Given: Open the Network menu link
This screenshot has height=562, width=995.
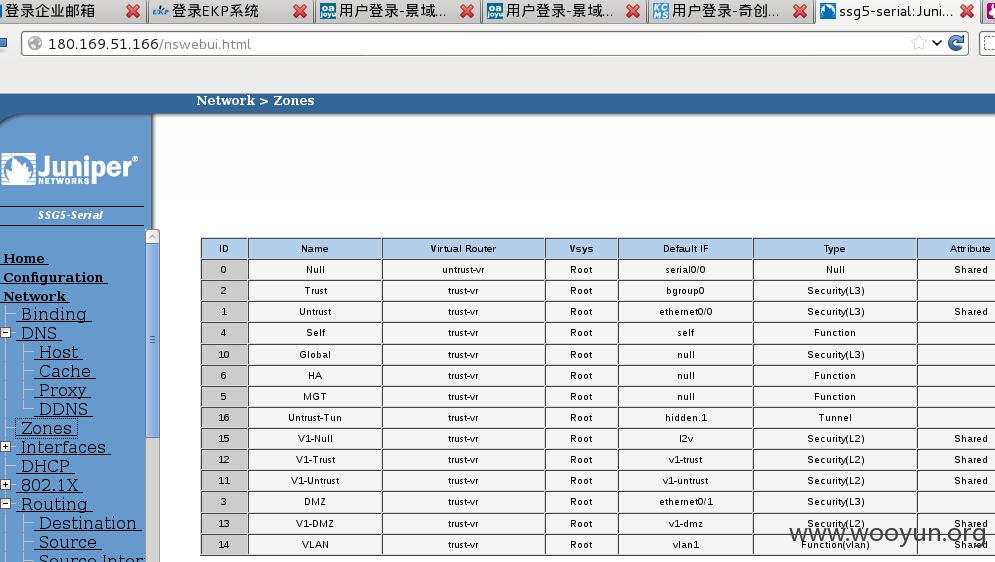Looking at the screenshot, I should tap(36, 296).
